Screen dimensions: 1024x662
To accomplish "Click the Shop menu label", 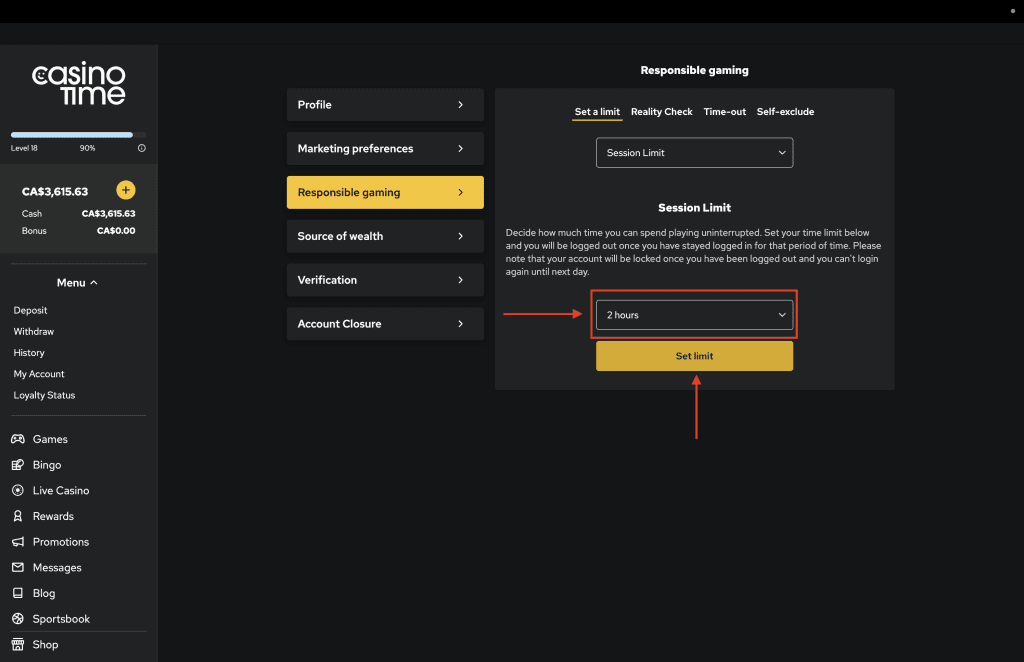I will [45, 644].
